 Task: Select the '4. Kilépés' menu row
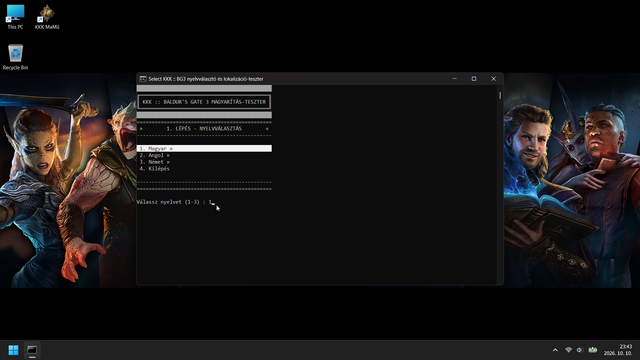155,168
